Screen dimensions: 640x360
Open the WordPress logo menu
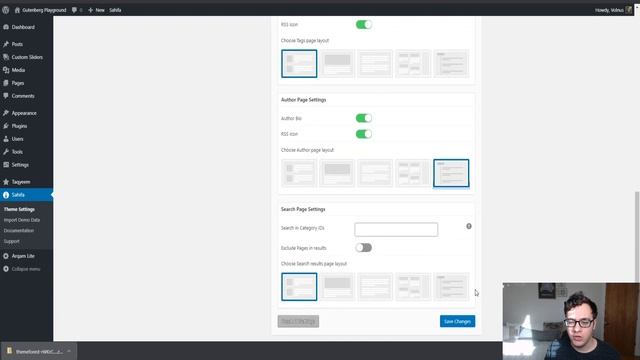tap(6, 10)
